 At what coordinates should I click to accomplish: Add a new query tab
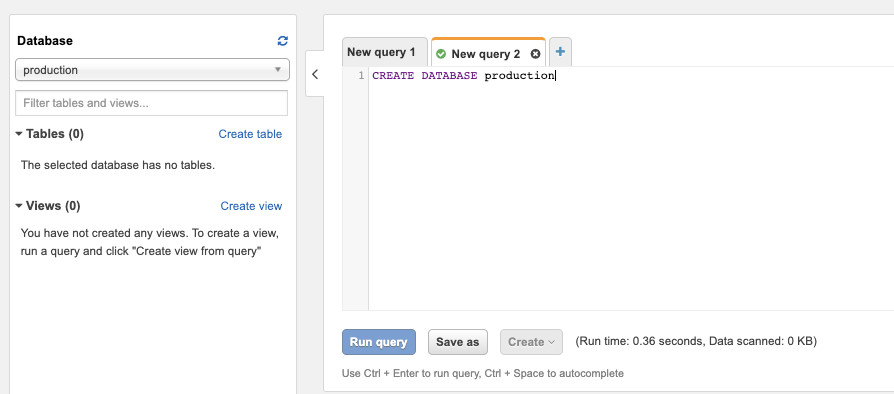560,52
